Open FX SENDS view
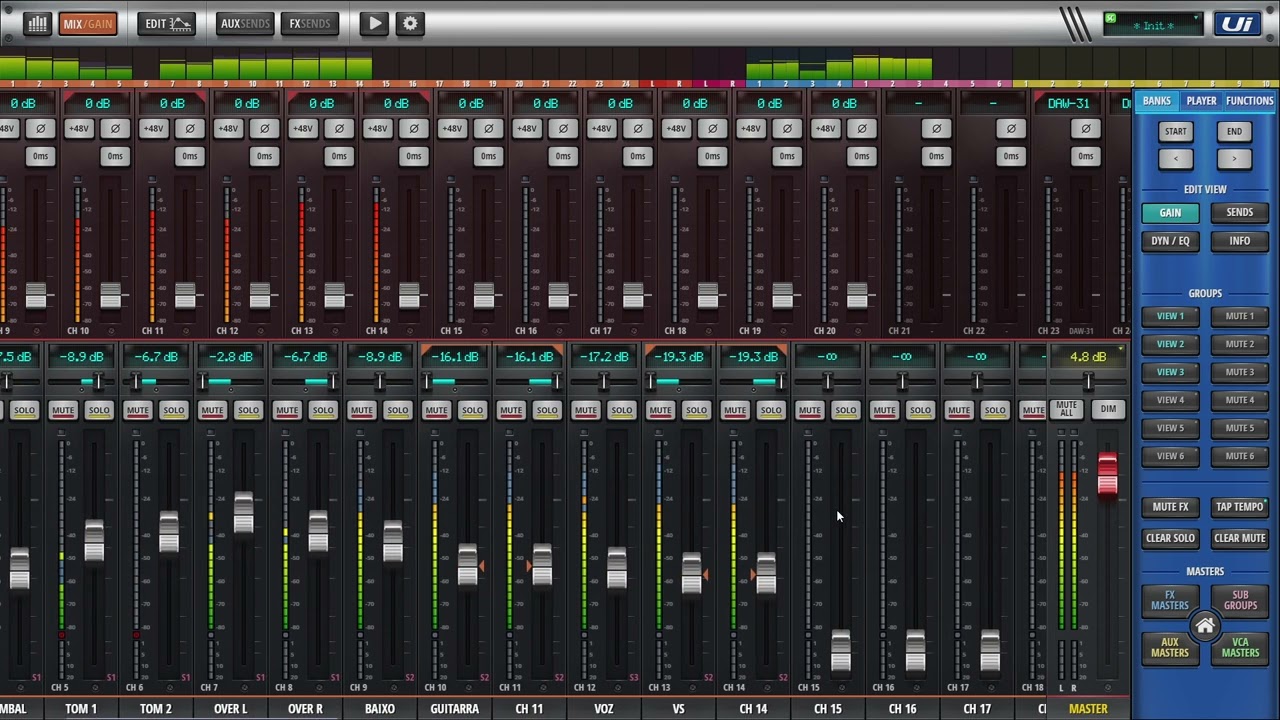This screenshot has width=1280, height=720. click(309, 23)
